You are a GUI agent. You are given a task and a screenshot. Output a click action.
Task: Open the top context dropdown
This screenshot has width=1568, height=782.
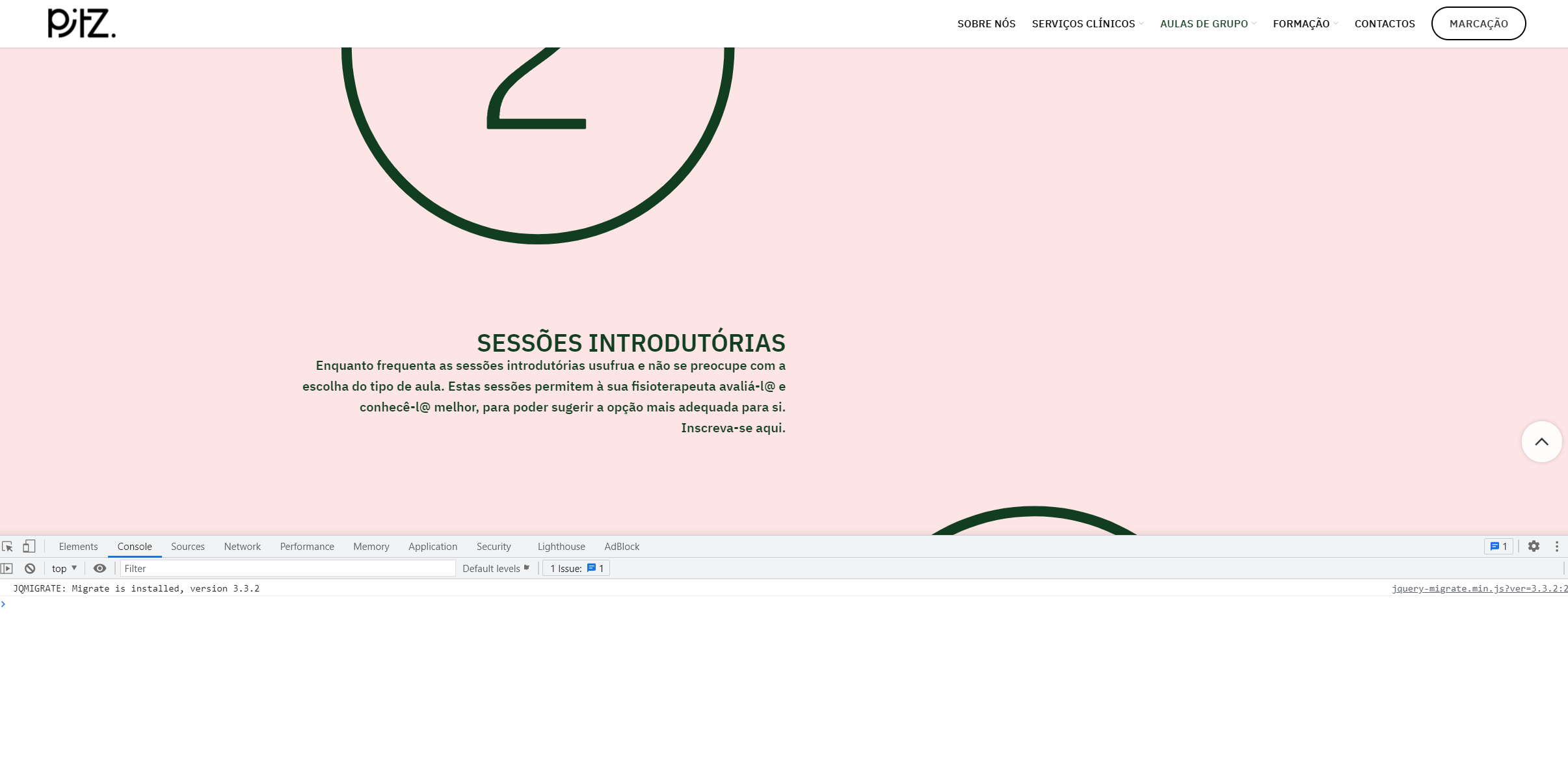click(64, 569)
